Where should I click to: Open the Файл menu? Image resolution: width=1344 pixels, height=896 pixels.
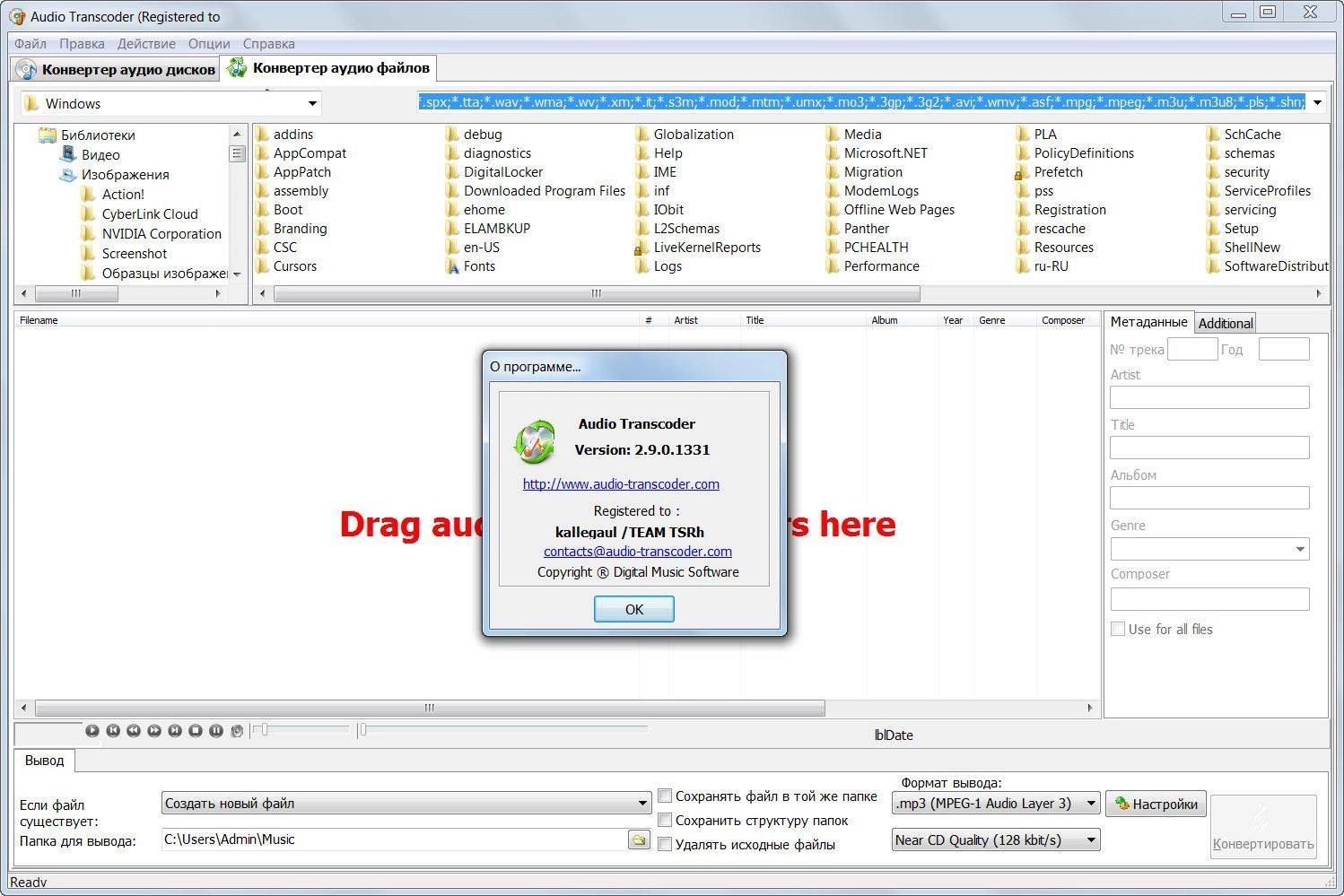[x=31, y=43]
